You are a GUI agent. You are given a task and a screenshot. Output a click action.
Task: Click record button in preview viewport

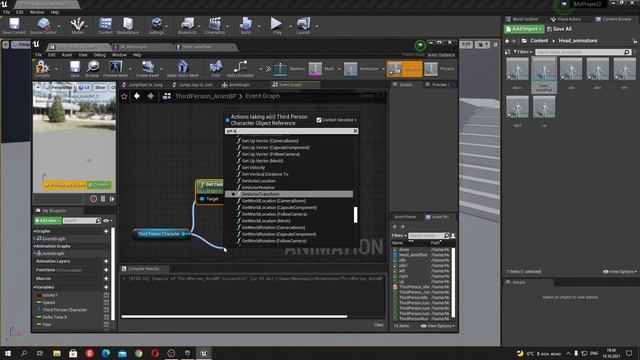pos(93,199)
